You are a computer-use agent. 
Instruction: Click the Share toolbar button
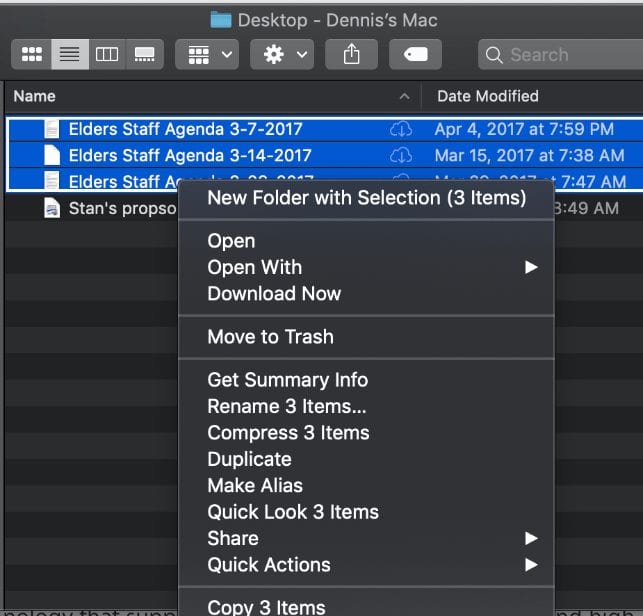[x=351, y=55]
